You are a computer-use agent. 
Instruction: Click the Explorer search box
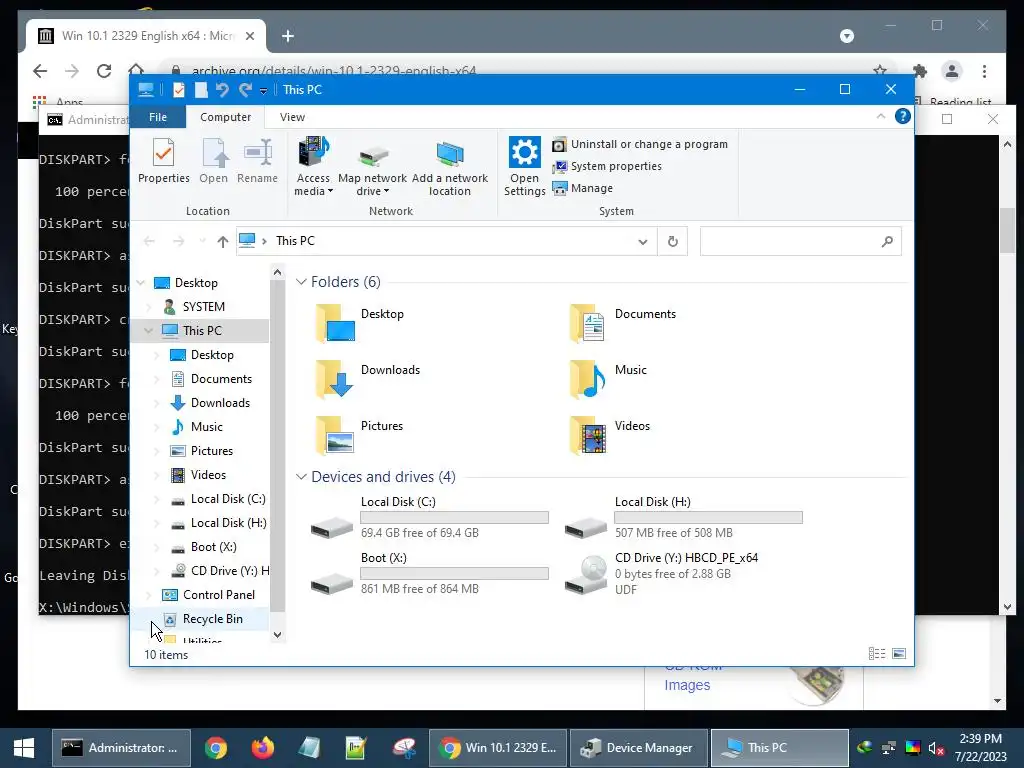(x=800, y=242)
